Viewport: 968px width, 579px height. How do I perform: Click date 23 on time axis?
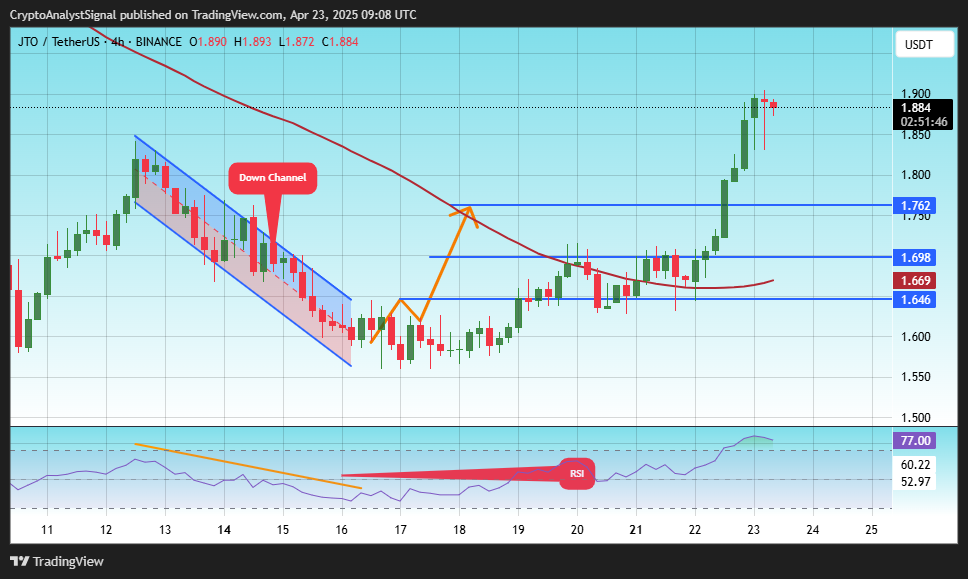[x=754, y=530]
